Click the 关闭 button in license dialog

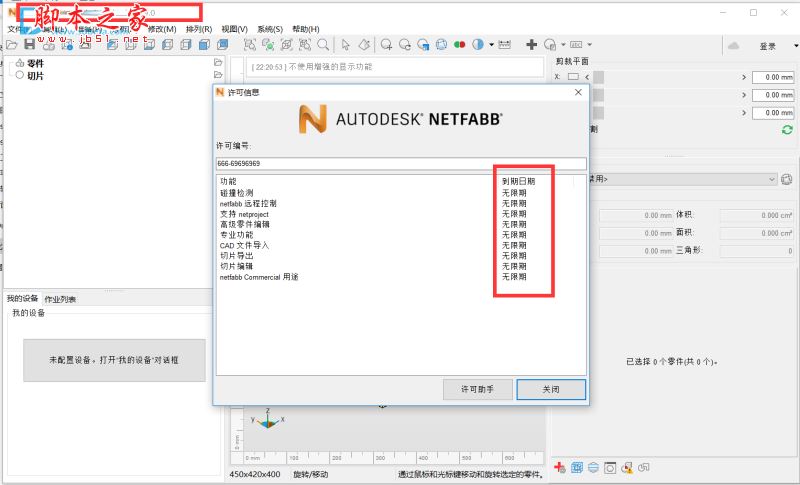[x=551, y=389]
